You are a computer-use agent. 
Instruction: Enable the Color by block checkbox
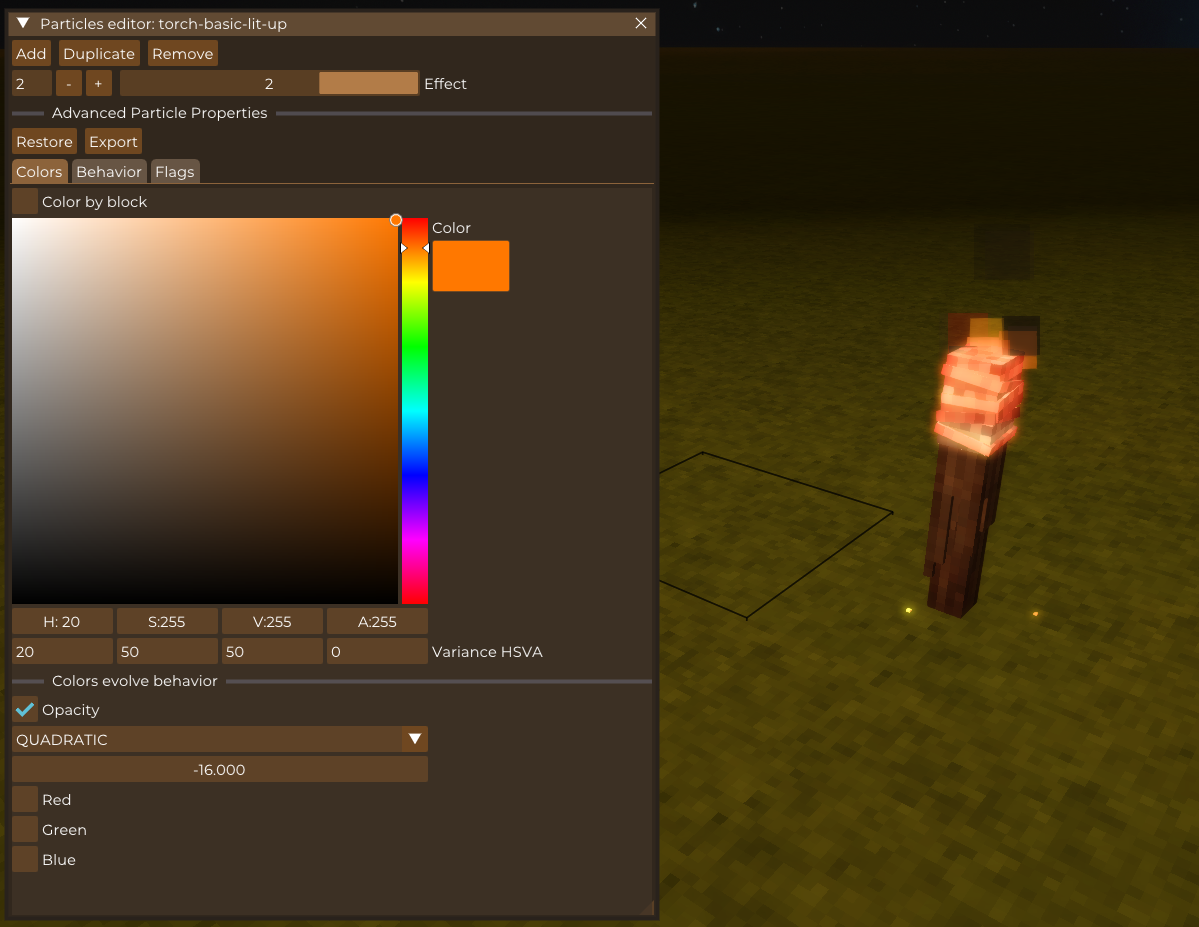25,201
